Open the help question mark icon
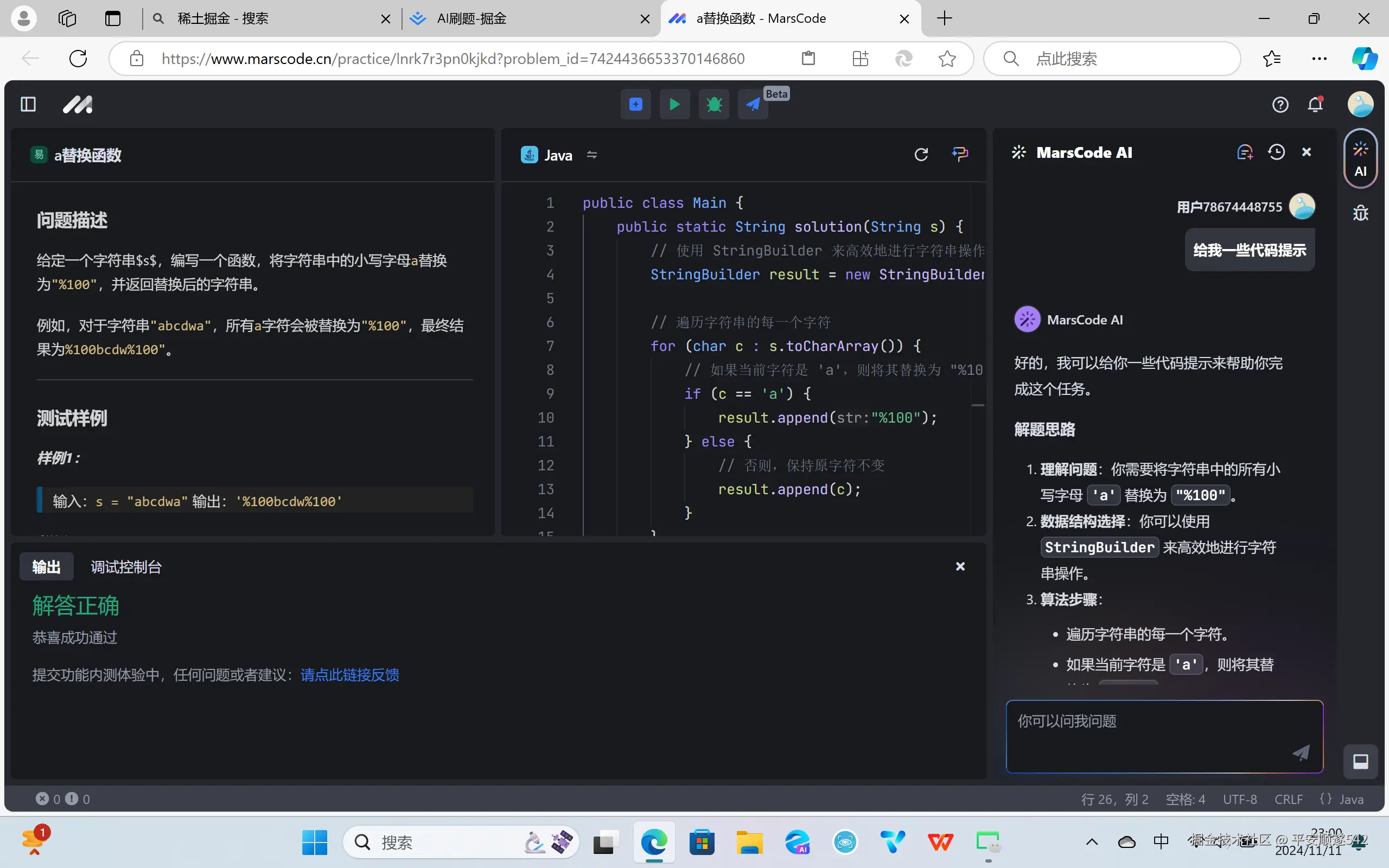The image size is (1389, 868). (x=1280, y=105)
